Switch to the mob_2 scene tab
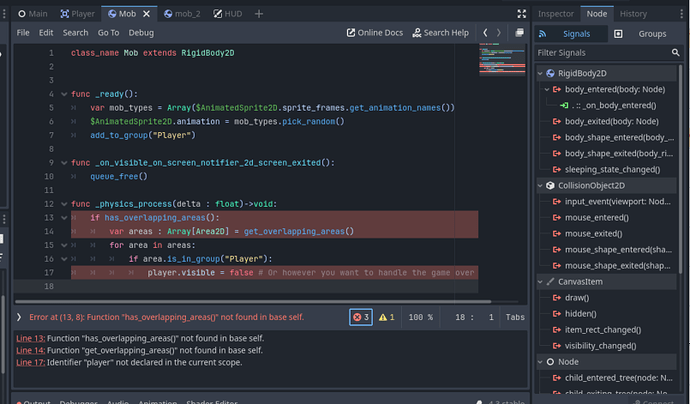This screenshot has width=690, height=404. point(182,14)
